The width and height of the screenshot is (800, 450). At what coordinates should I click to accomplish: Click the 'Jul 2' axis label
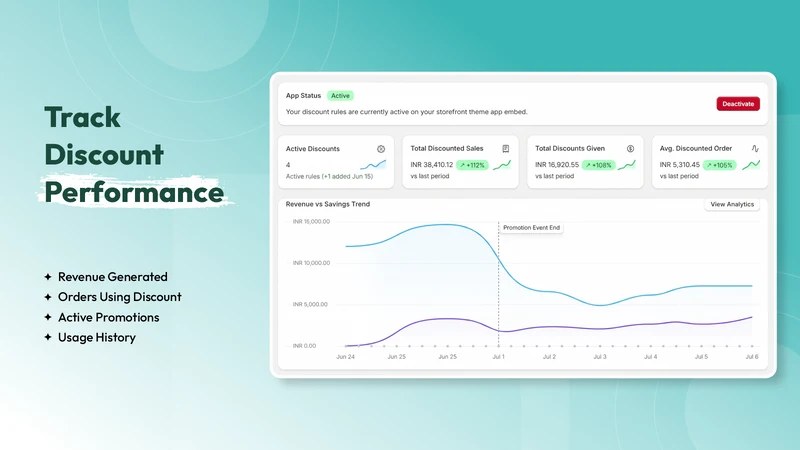[x=549, y=357]
